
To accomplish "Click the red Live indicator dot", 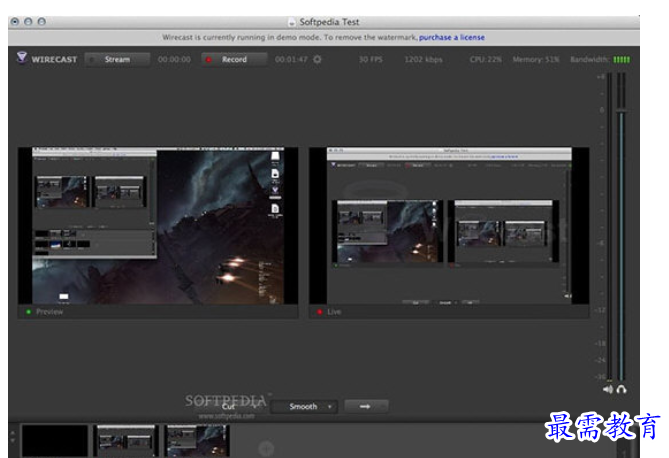I will (x=320, y=312).
